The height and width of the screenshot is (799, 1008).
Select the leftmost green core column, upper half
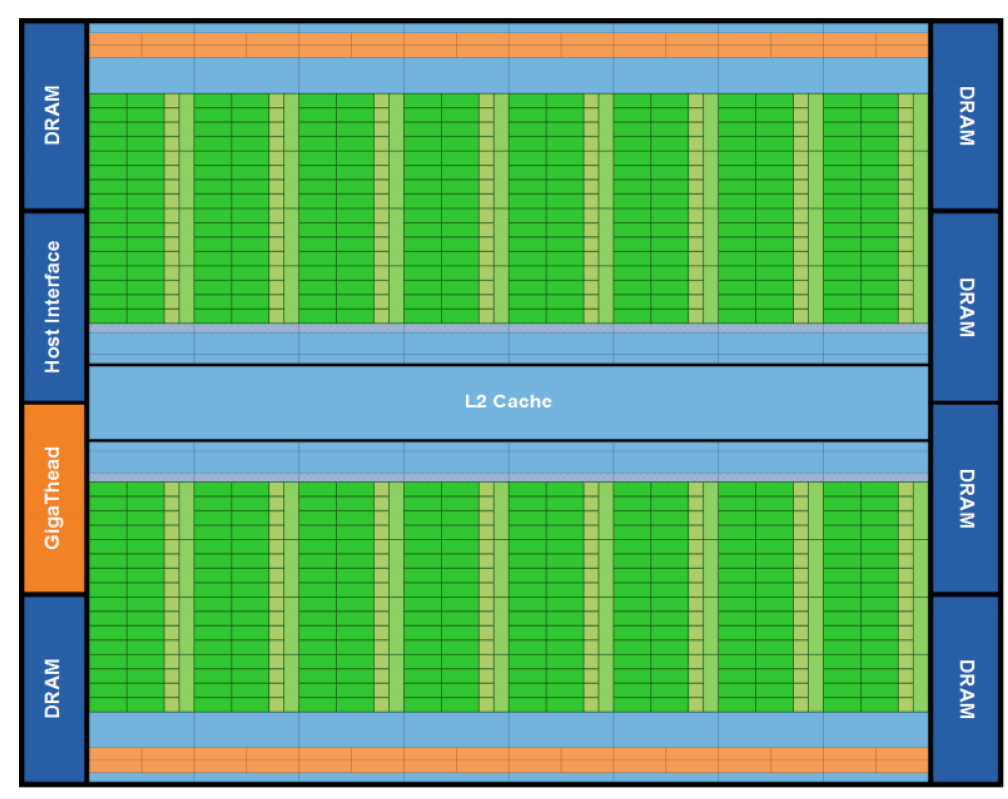pos(127,208)
